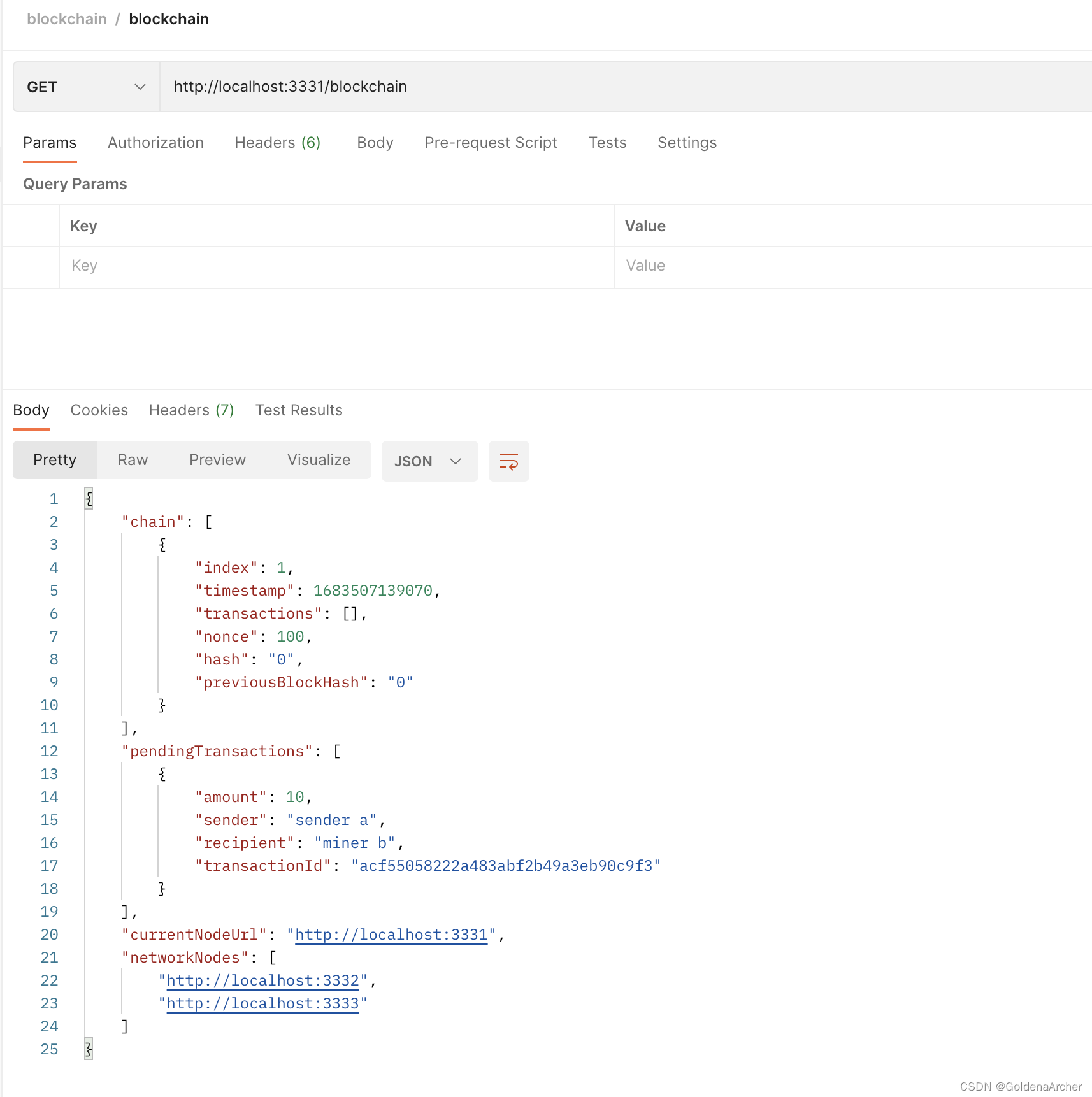Screen dimensions: 1092x1097
Task: Click the "hash" key on line 8
Action: tap(222, 659)
